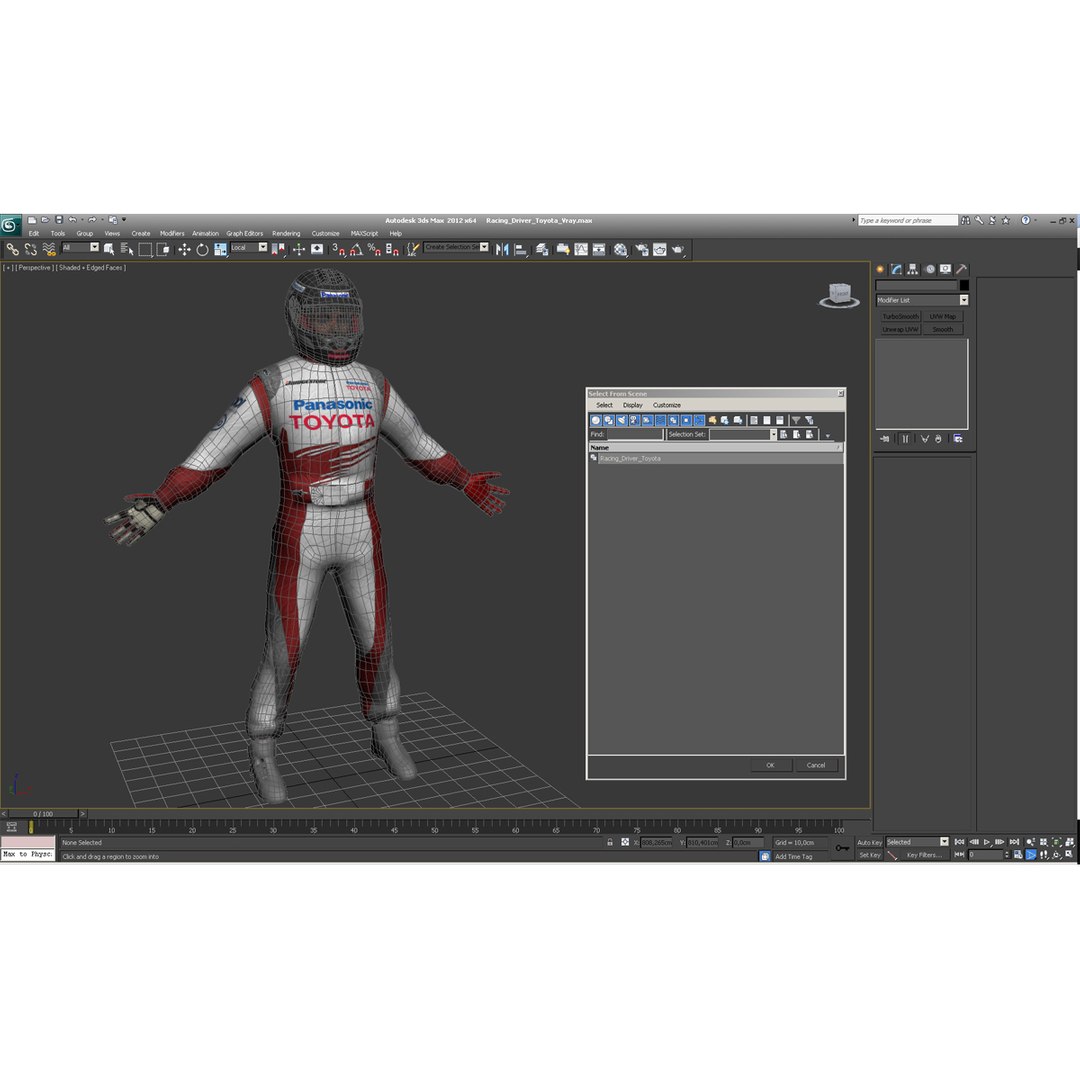Toggle Angle Snap
Screen dimensions: 1080x1080
pos(356,249)
